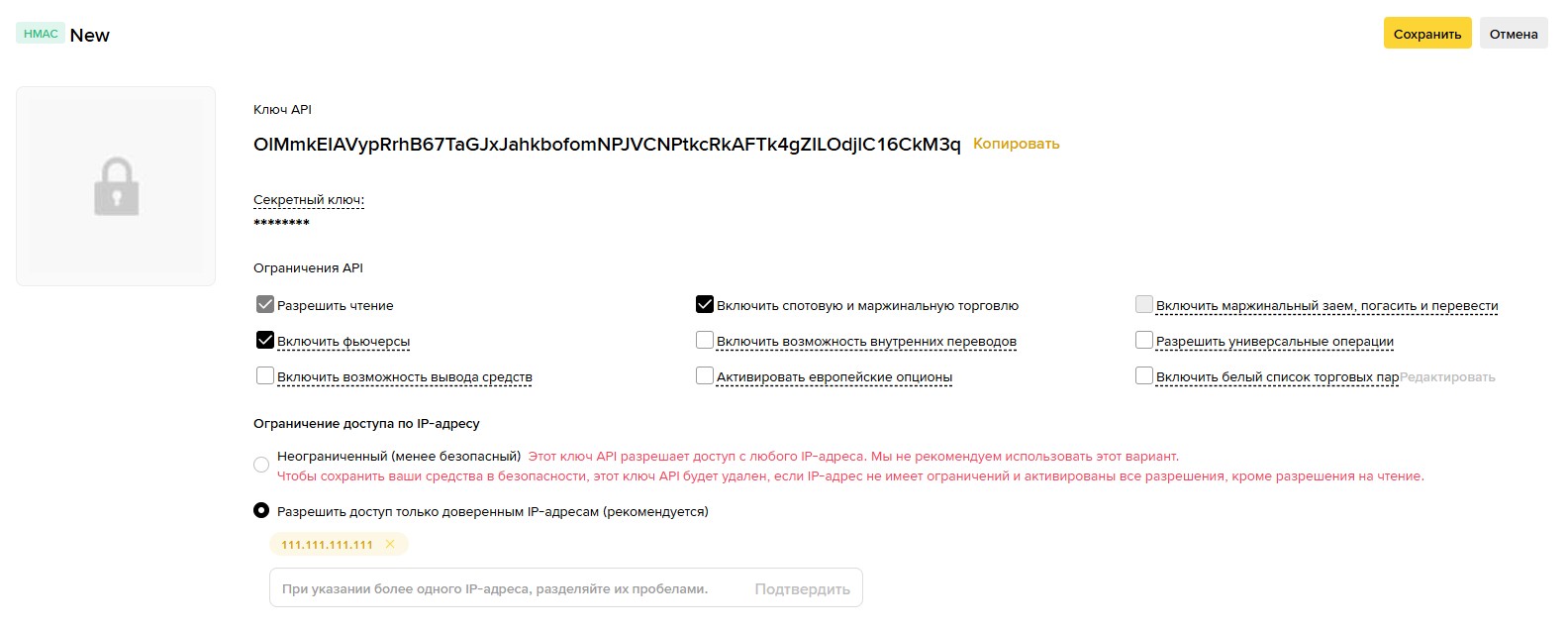1568x630 pixels.
Task: Click the lock icon placeholder image
Action: 116,186
